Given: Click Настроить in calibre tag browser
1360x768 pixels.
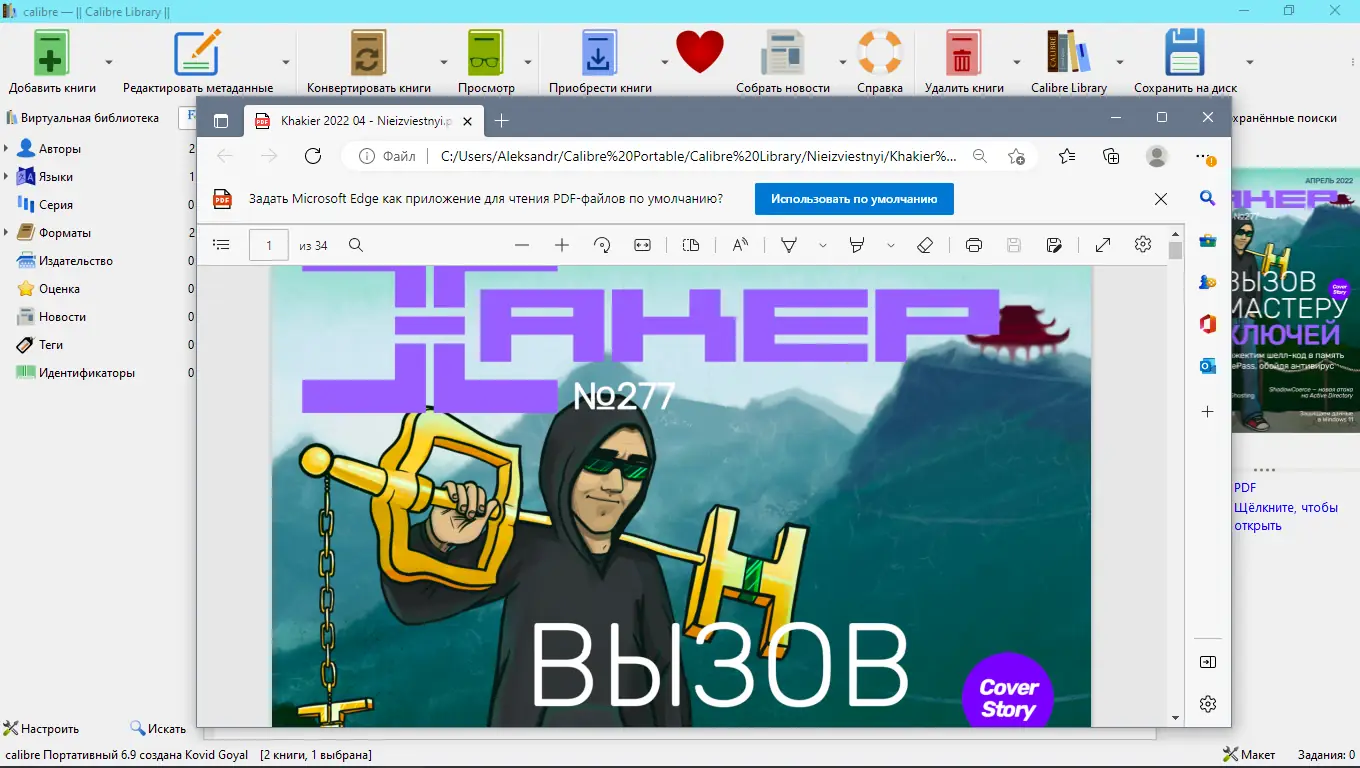Looking at the screenshot, I should [x=41, y=729].
